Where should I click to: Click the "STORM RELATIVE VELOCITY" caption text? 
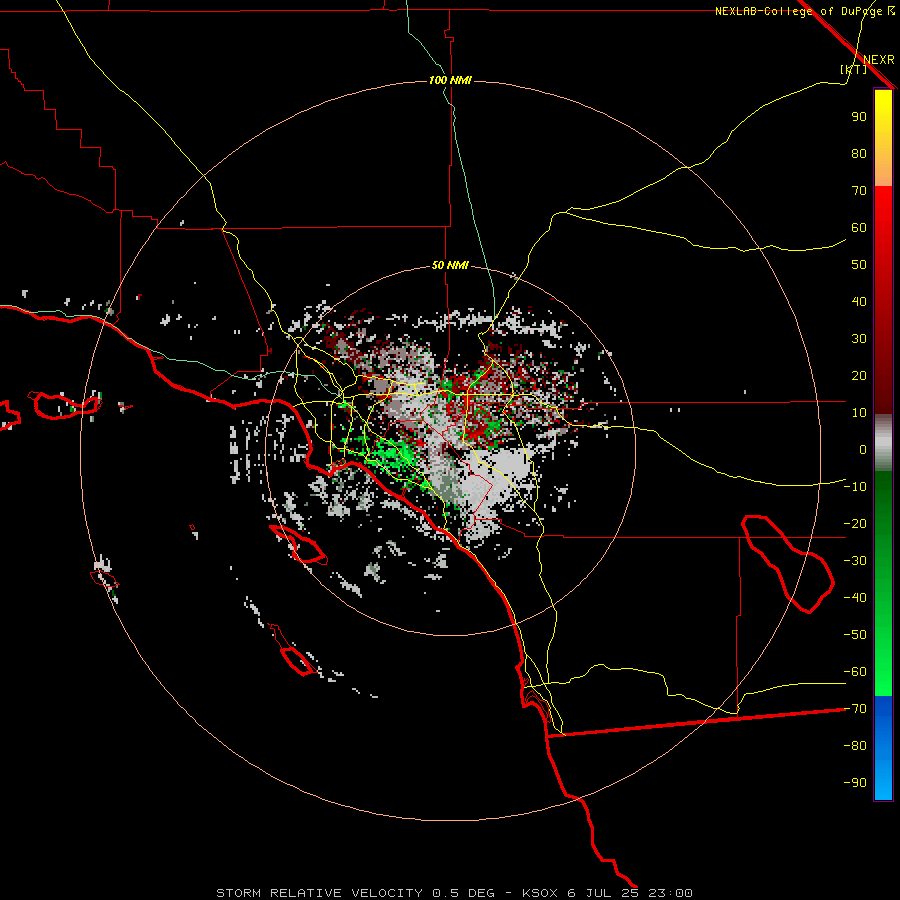coord(319,893)
